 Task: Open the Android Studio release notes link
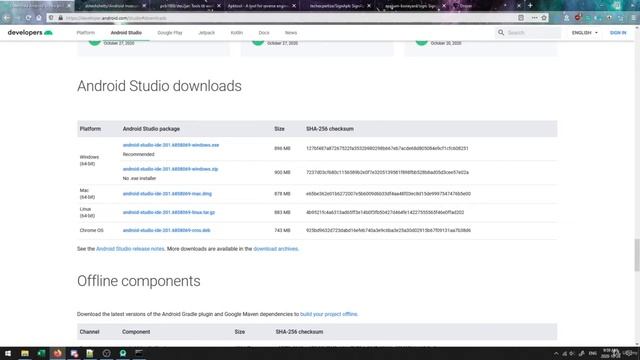(x=130, y=249)
